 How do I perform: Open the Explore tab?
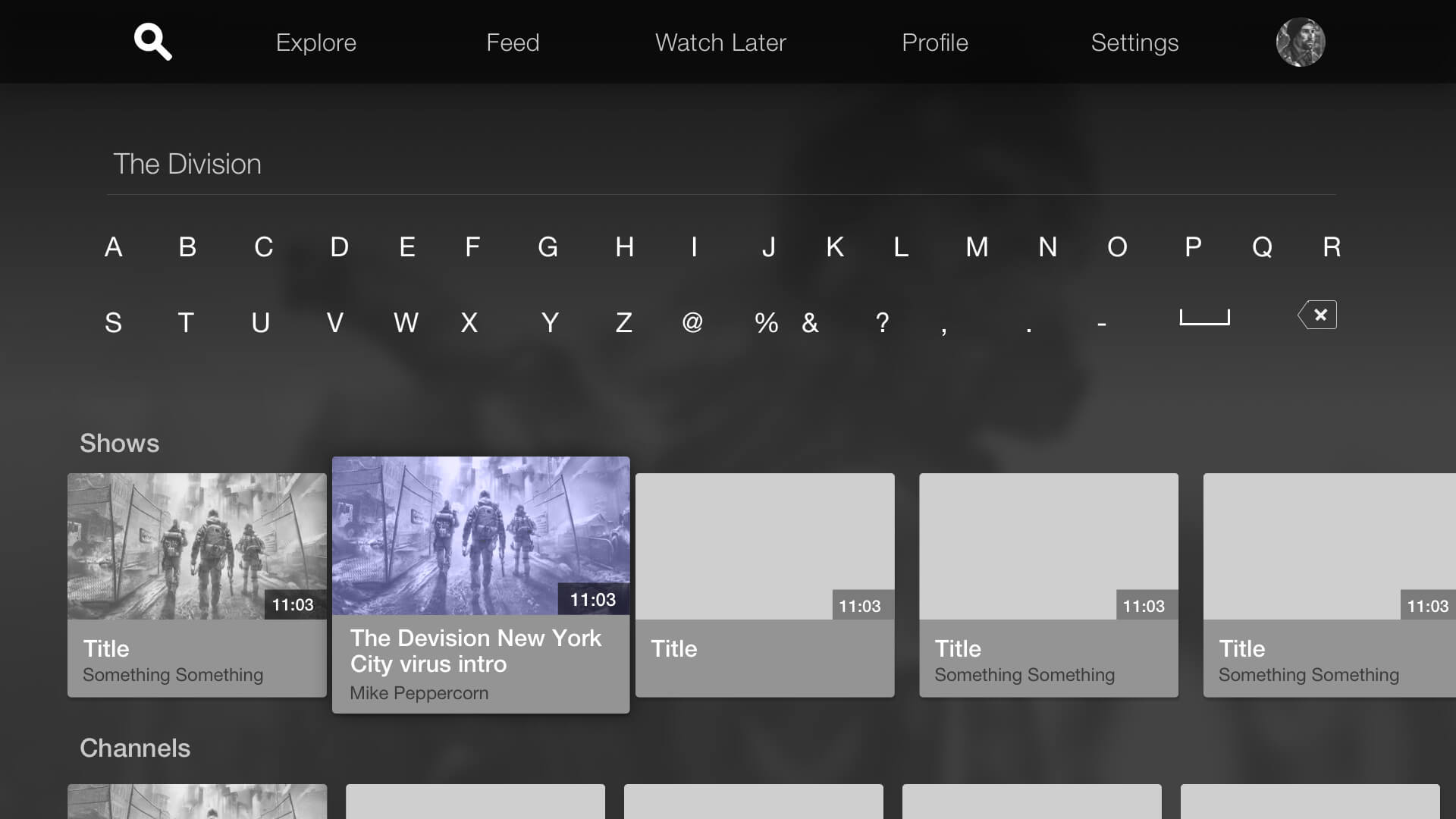coord(316,42)
